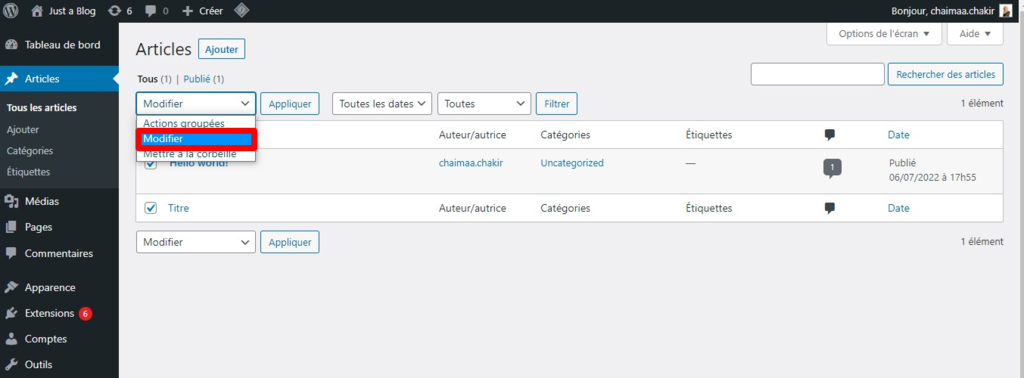Click into the article search field
The image size is (1024, 378).
tap(818, 74)
